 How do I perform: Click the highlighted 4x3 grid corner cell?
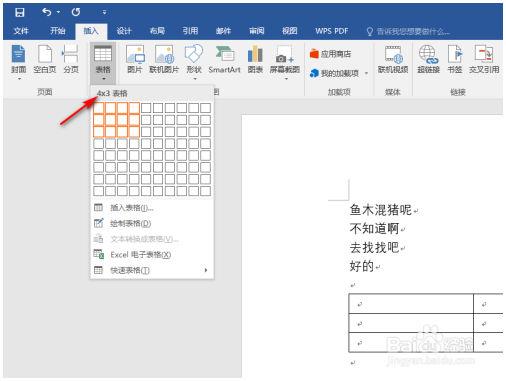134,131
